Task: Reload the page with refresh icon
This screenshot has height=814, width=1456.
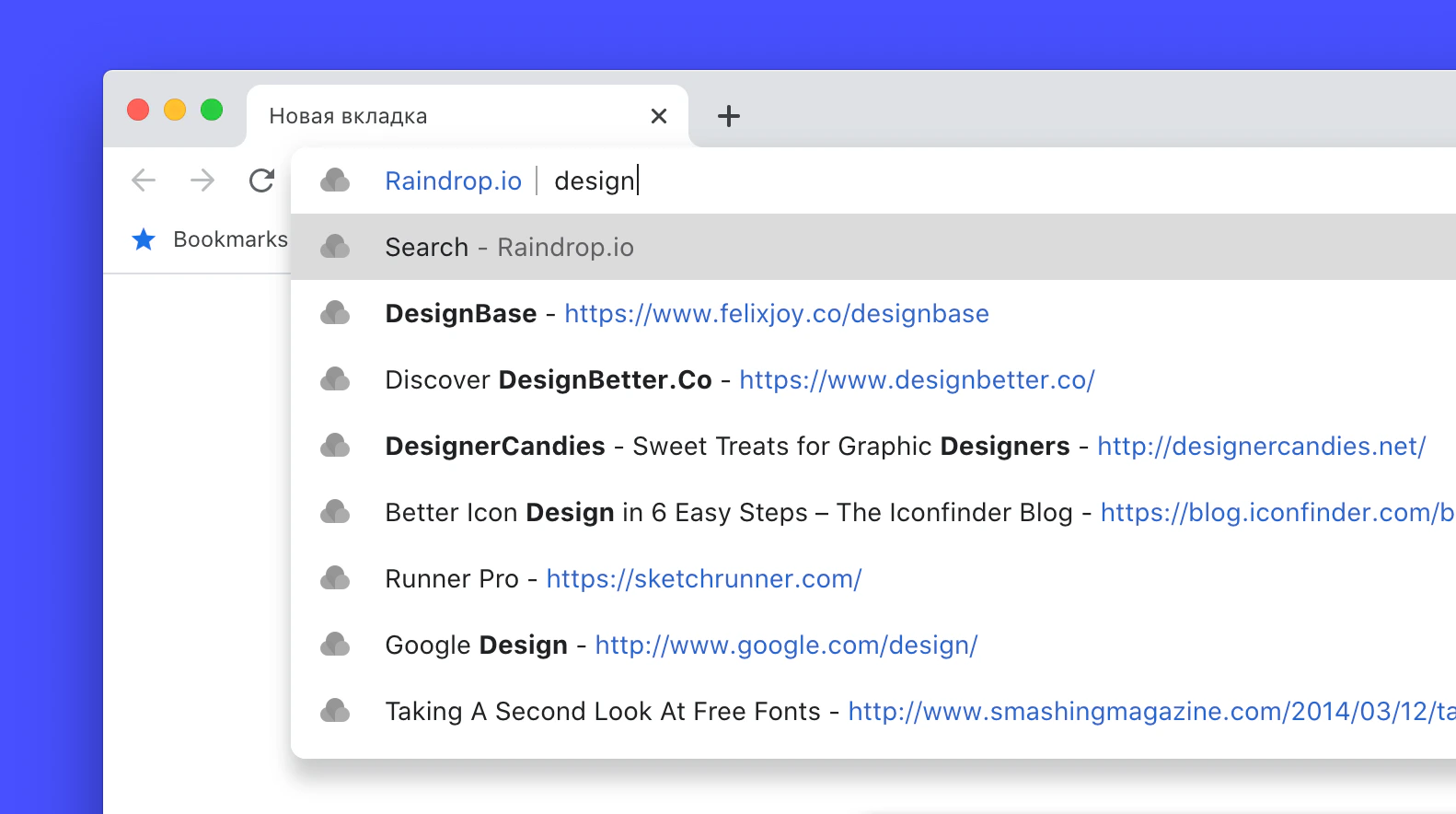Action: (262, 180)
